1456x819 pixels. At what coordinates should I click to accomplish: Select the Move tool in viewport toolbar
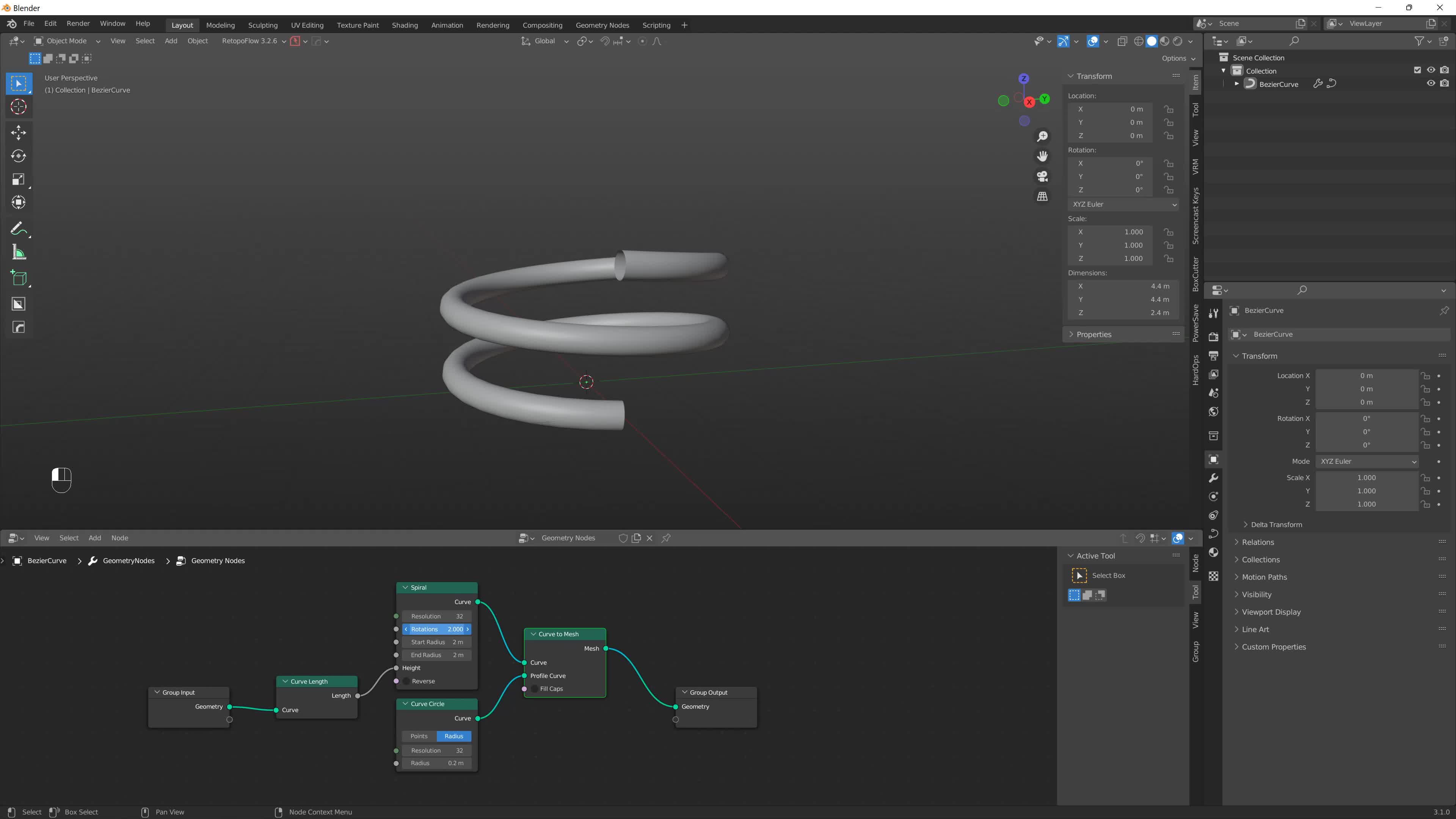pos(19,133)
